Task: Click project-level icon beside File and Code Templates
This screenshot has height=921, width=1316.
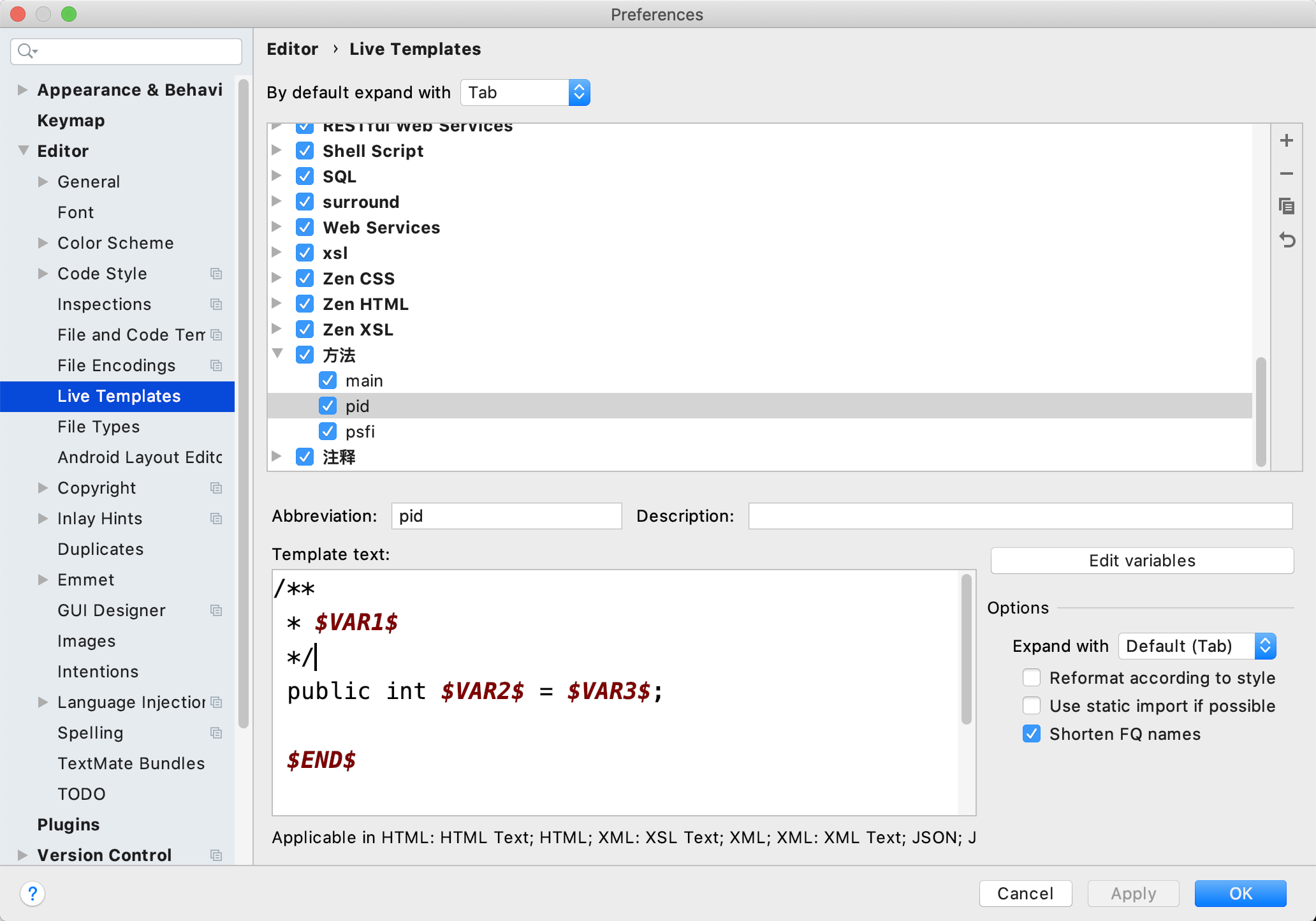Action: [216, 335]
